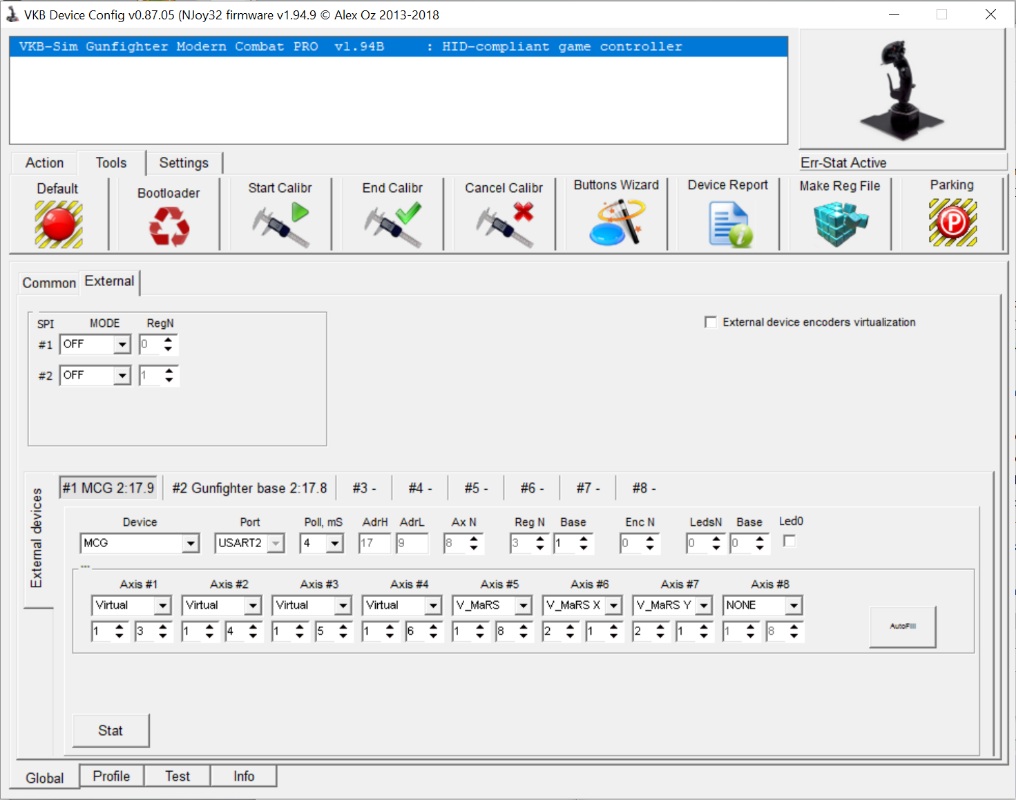Open the #6 - device tab
Viewport: 1016px width, 800px height.
click(x=532, y=488)
